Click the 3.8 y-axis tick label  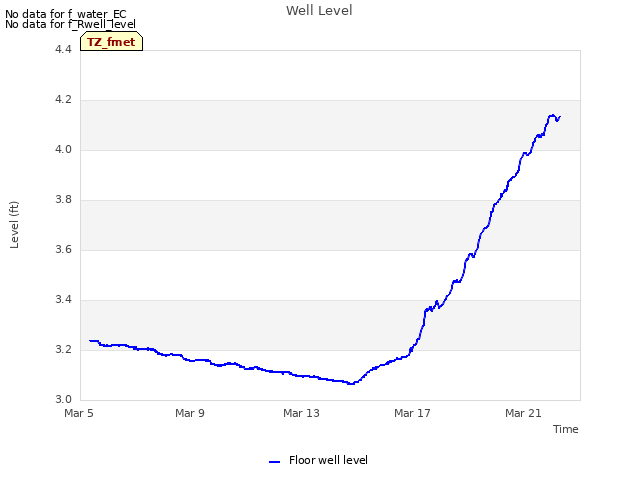click(63, 200)
